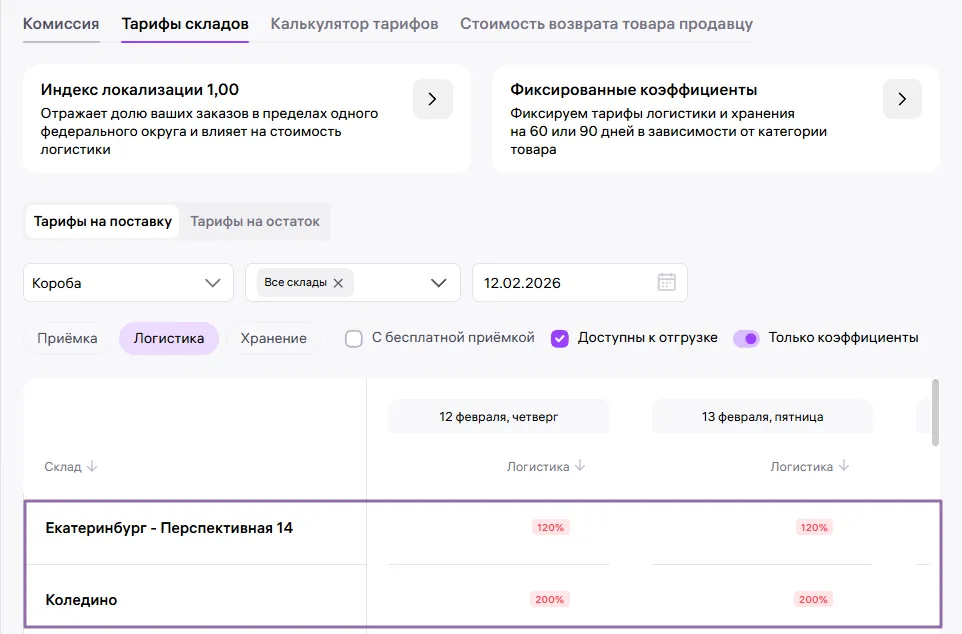Select the Приёмка filter chip
Screen dimensions: 962x634
click(67, 338)
